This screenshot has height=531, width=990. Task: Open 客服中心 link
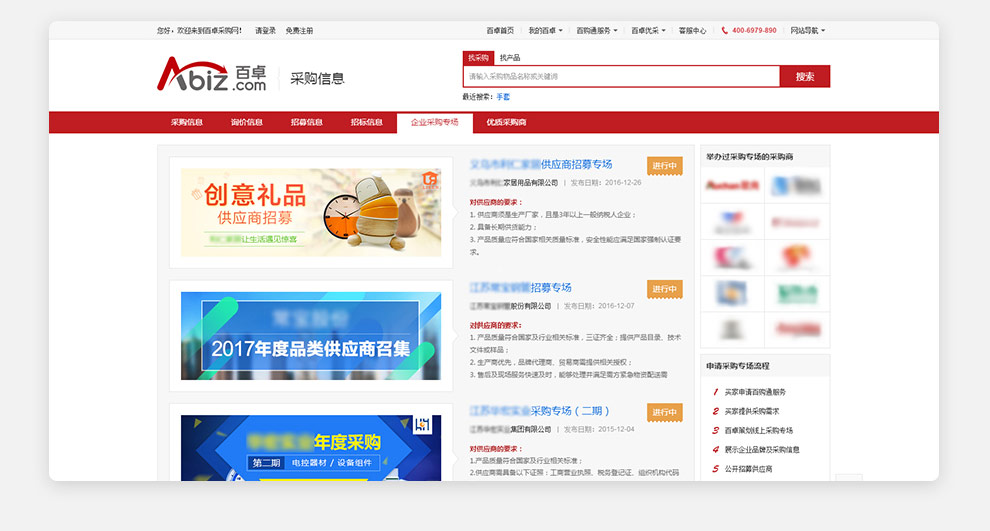[692, 30]
